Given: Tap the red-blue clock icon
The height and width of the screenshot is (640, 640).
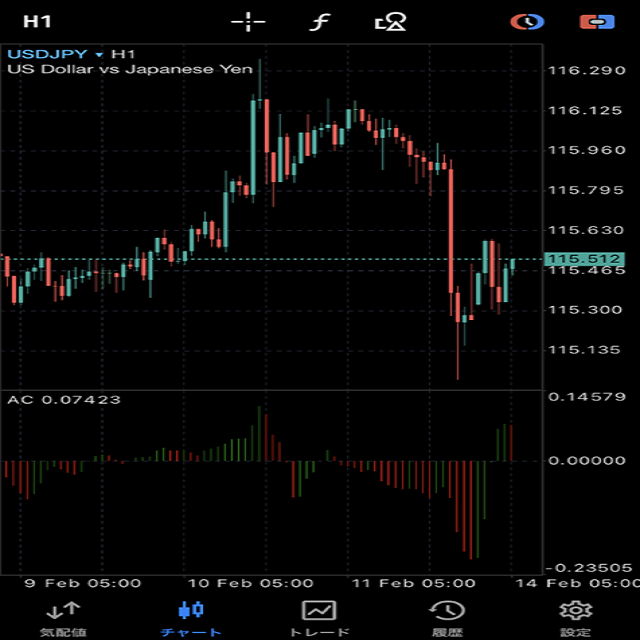Looking at the screenshot, I should pyautogui.click(x=527, y=22).
